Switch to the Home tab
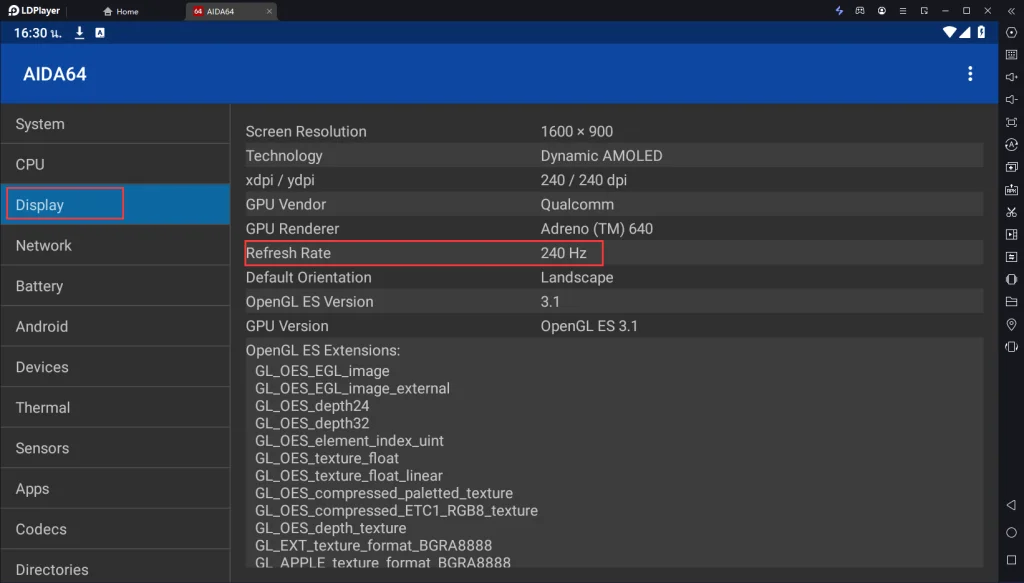Screen dimensions: 1024x583 click(x=121, y=11)
